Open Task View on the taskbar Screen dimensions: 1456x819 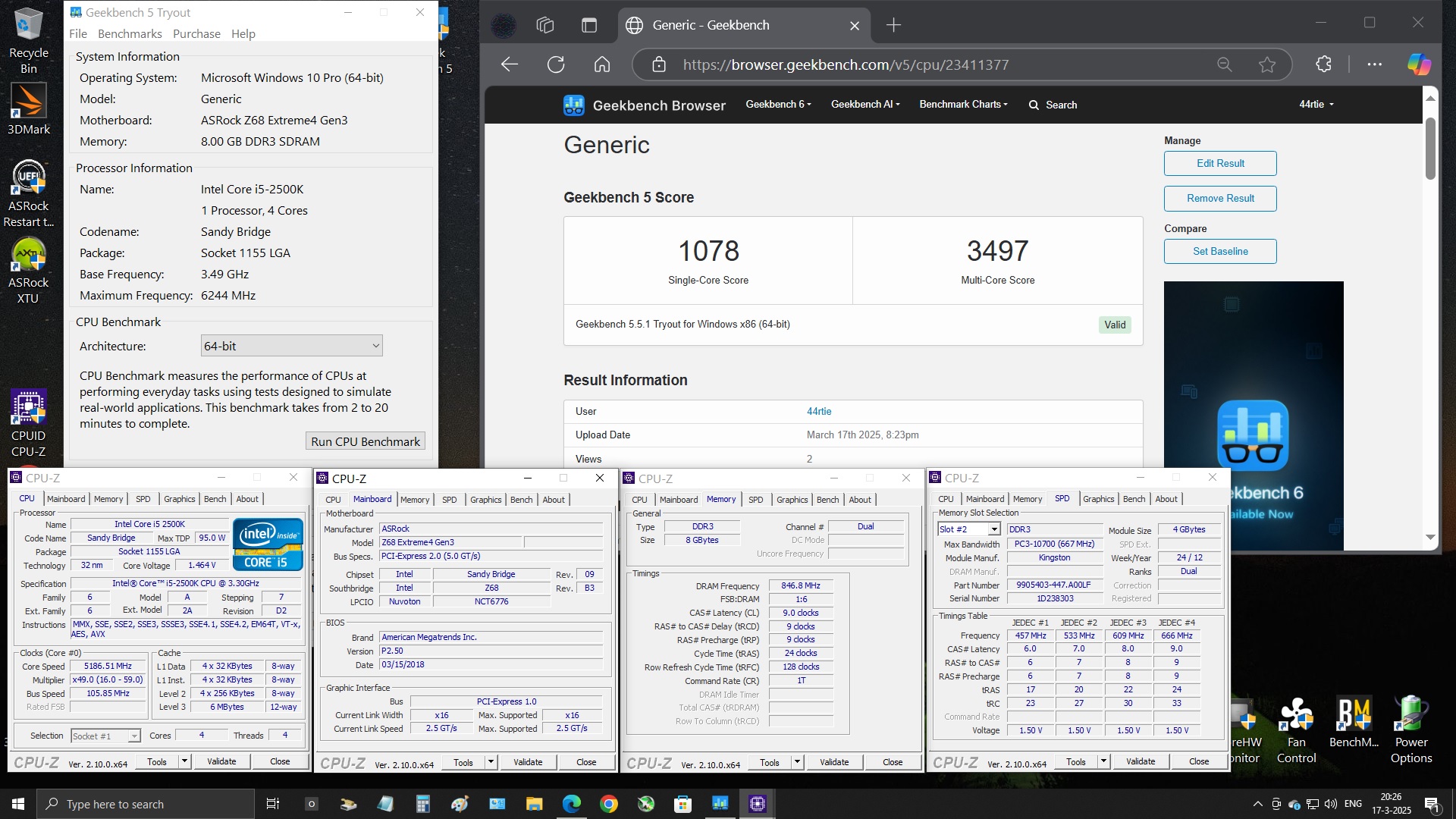pos(273,804)
